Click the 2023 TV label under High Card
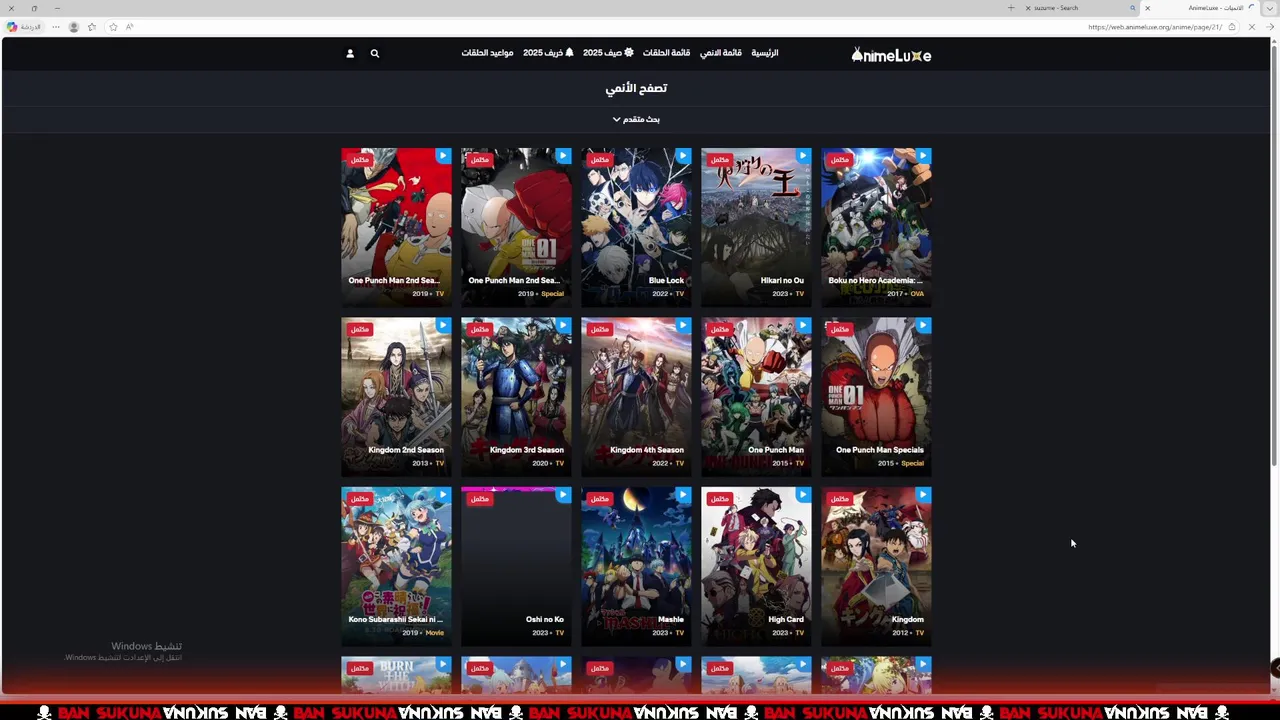Image resolution: width=1280 pixels, height=720 pixels. click(788, 633)
